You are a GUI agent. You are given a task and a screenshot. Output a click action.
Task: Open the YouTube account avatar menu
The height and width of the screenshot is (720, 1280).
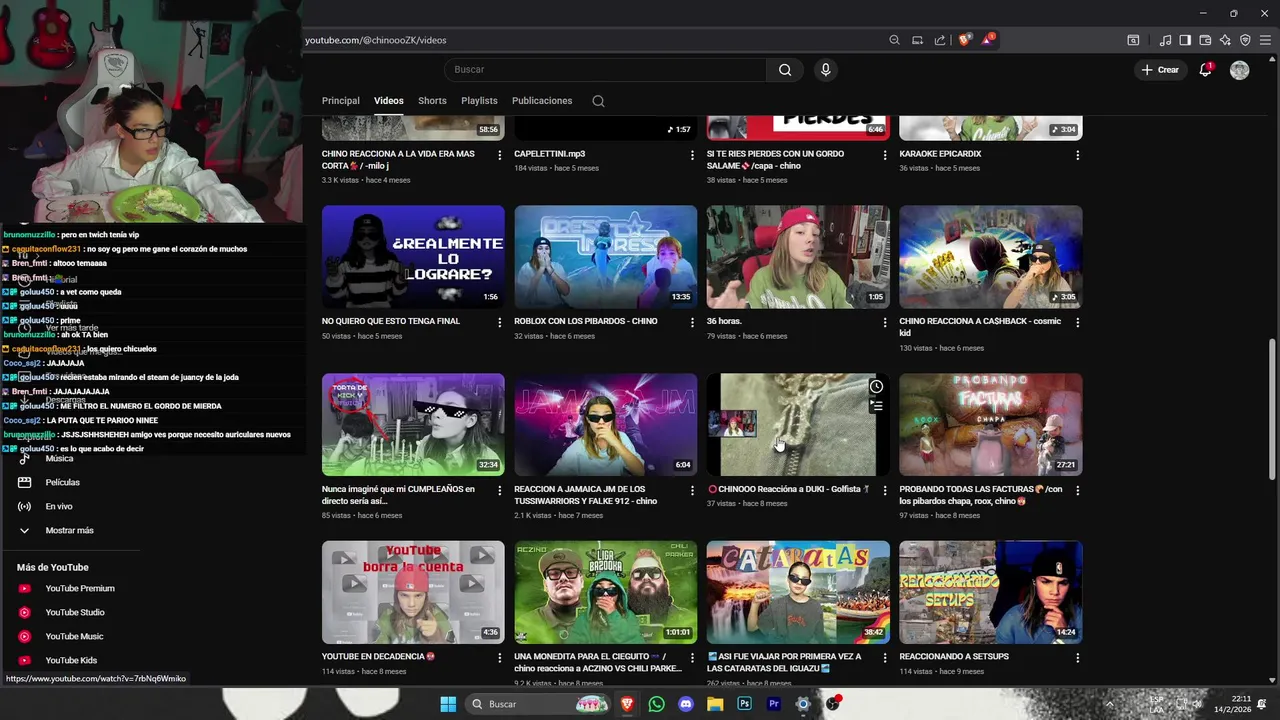[x=1239, y=70]
